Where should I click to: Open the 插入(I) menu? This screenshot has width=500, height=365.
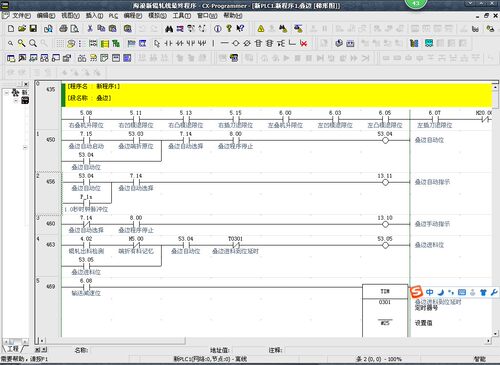pyautogui.click(x=94, y=16)
